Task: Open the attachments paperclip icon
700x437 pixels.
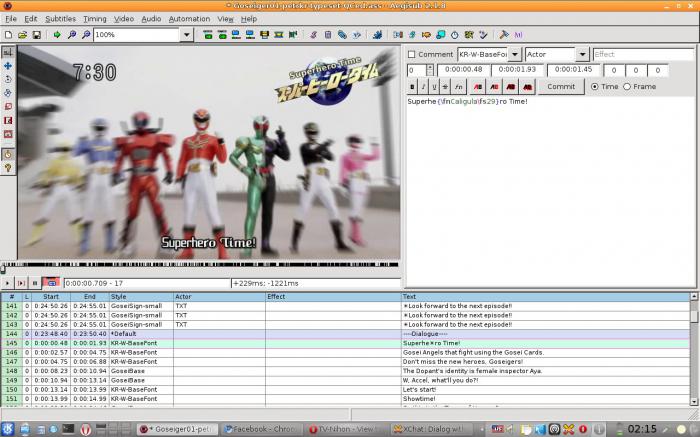Action: coord(342,34)
